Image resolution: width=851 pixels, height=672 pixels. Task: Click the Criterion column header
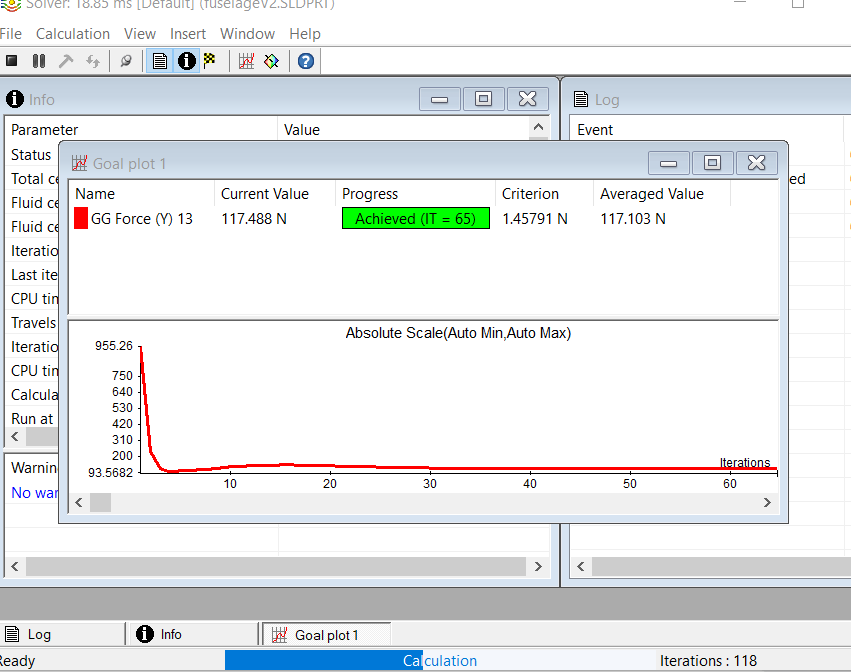click(x=530, y=194)
